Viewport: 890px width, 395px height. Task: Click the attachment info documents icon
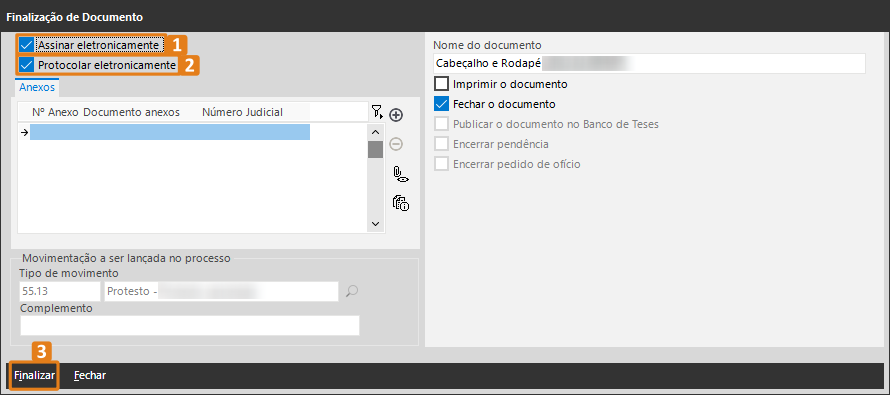(401, 203)
